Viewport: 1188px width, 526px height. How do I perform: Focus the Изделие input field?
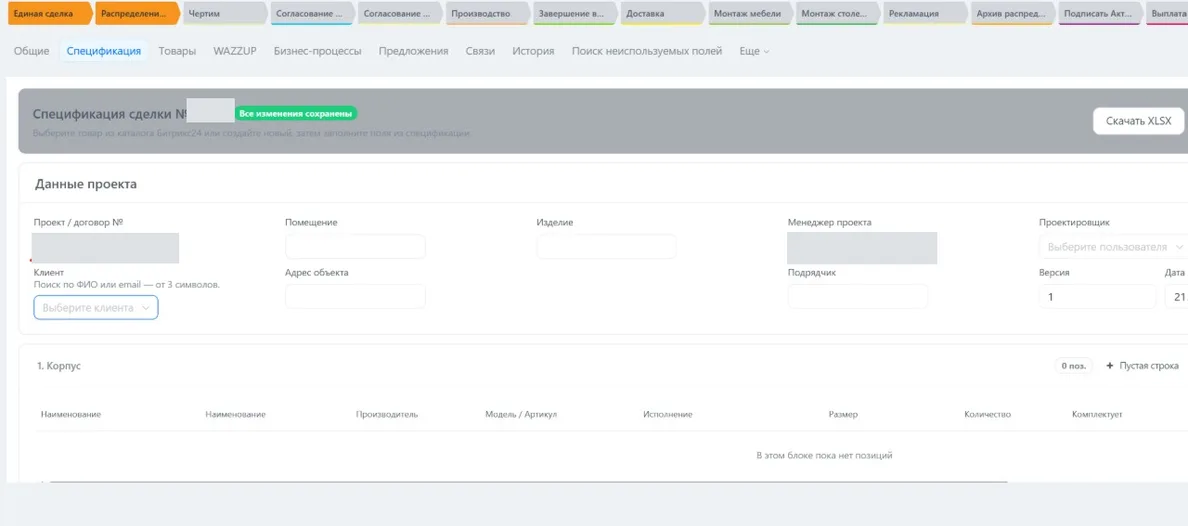coord(607,246)
